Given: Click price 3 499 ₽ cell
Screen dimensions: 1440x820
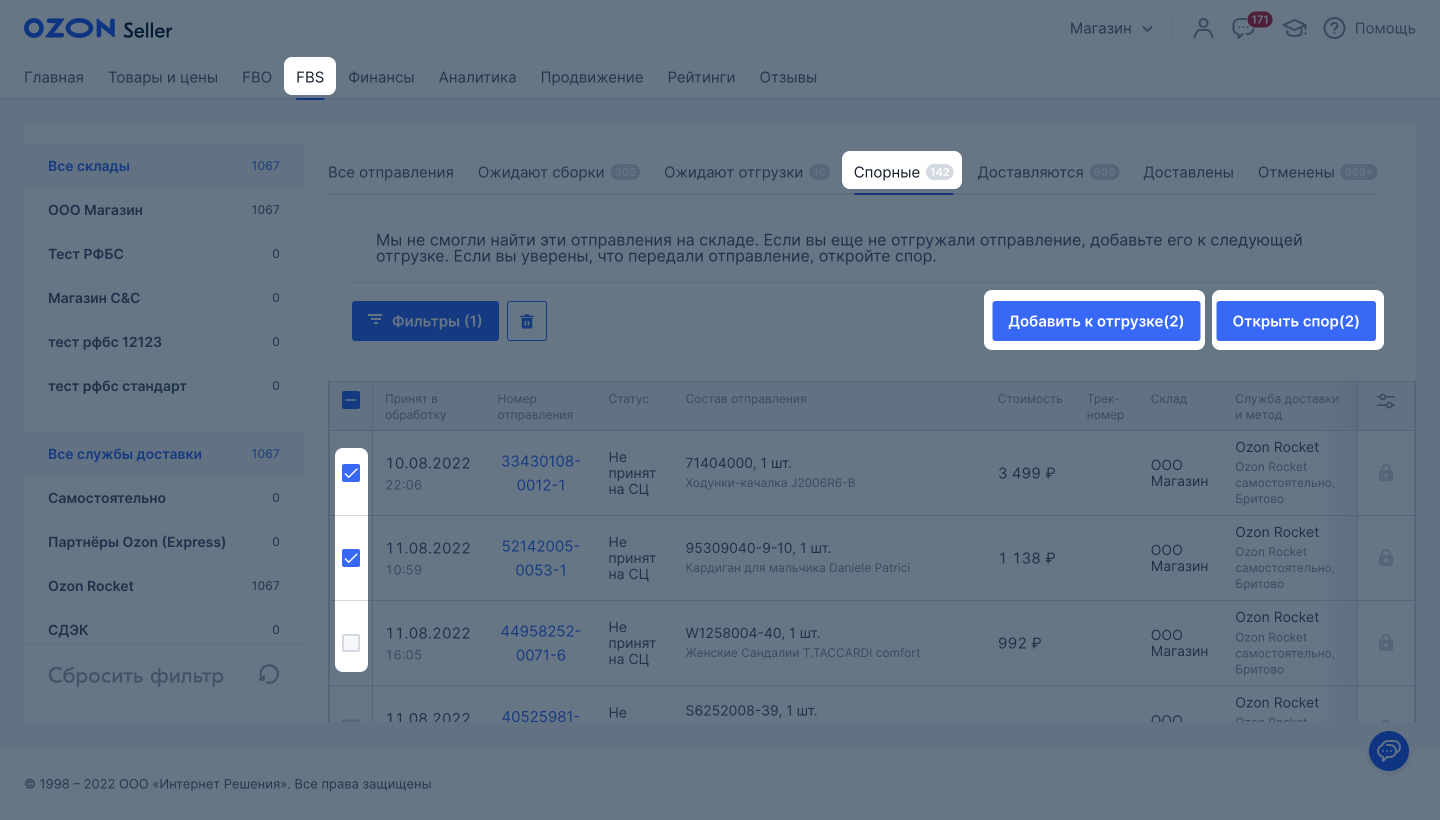Looking at the screenshot, I should (1027, 473).
